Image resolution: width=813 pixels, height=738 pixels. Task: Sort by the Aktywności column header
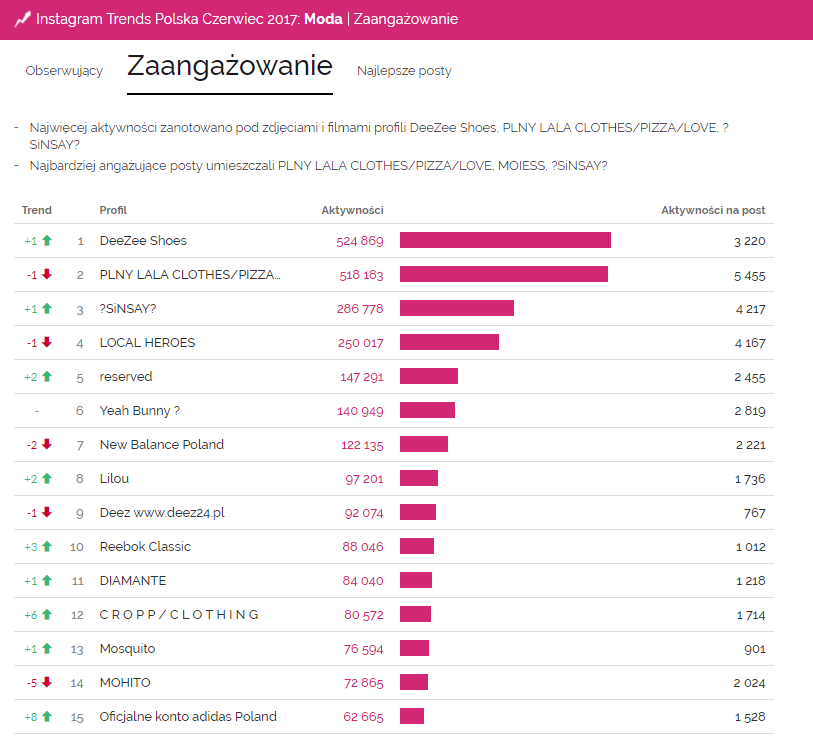coord(352,210)
